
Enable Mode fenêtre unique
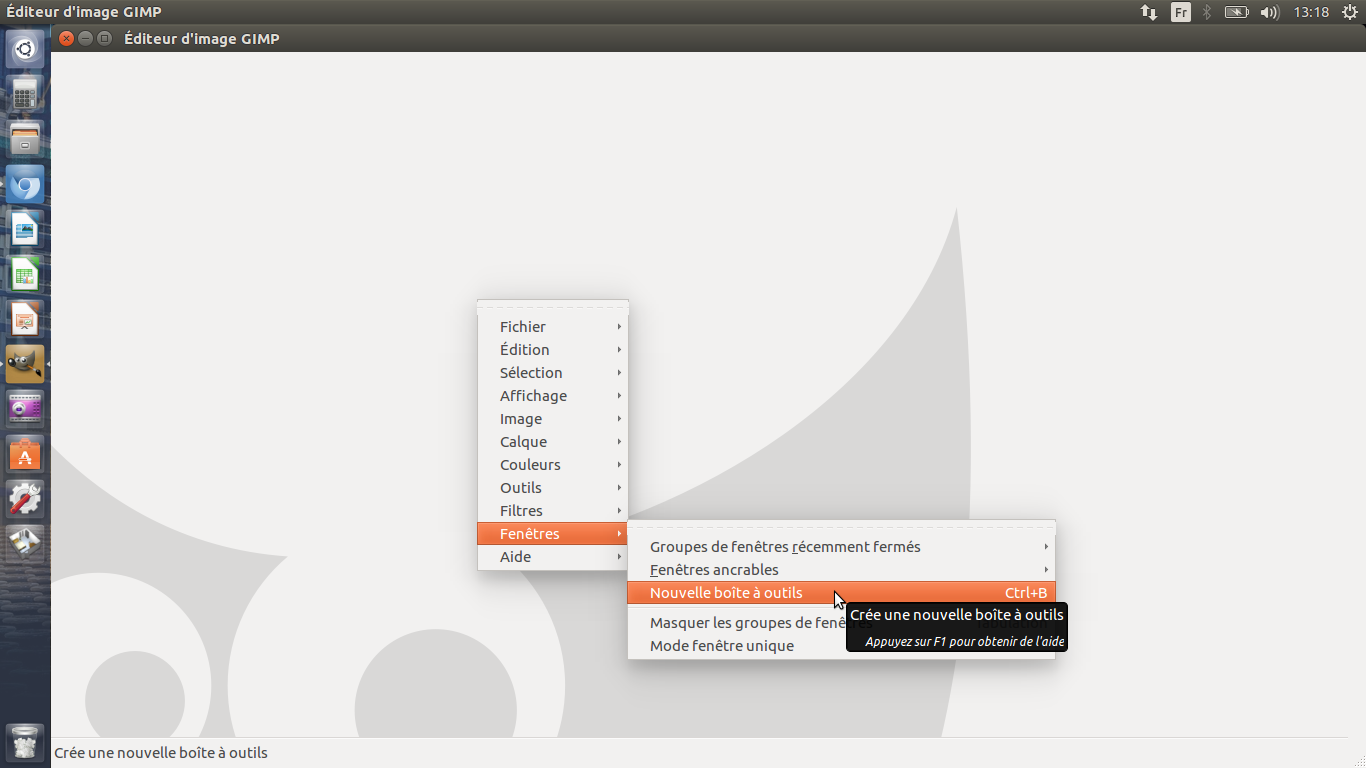842,646
